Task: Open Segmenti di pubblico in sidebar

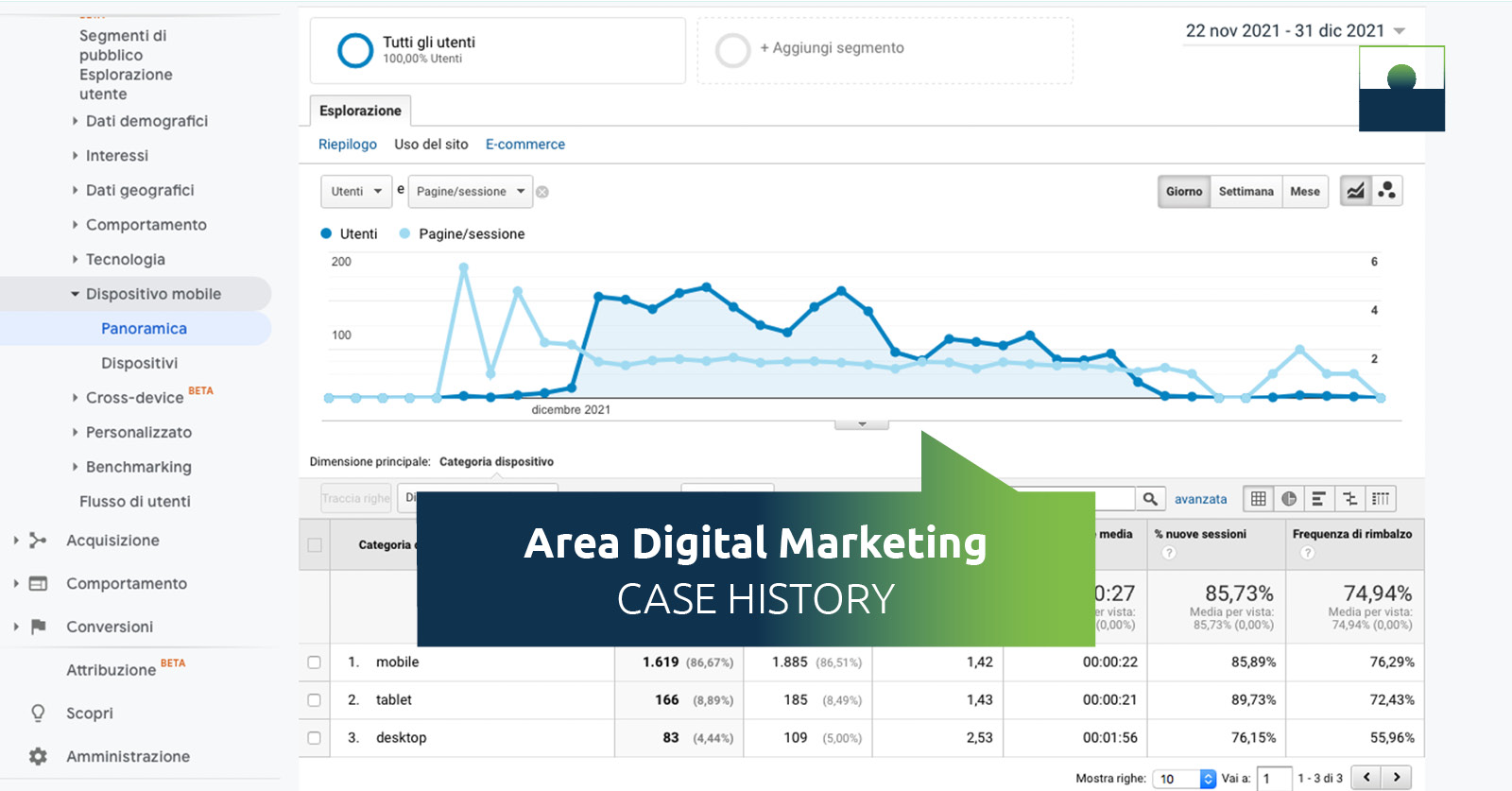Action: pyautogui.click(x=123, y=45)
